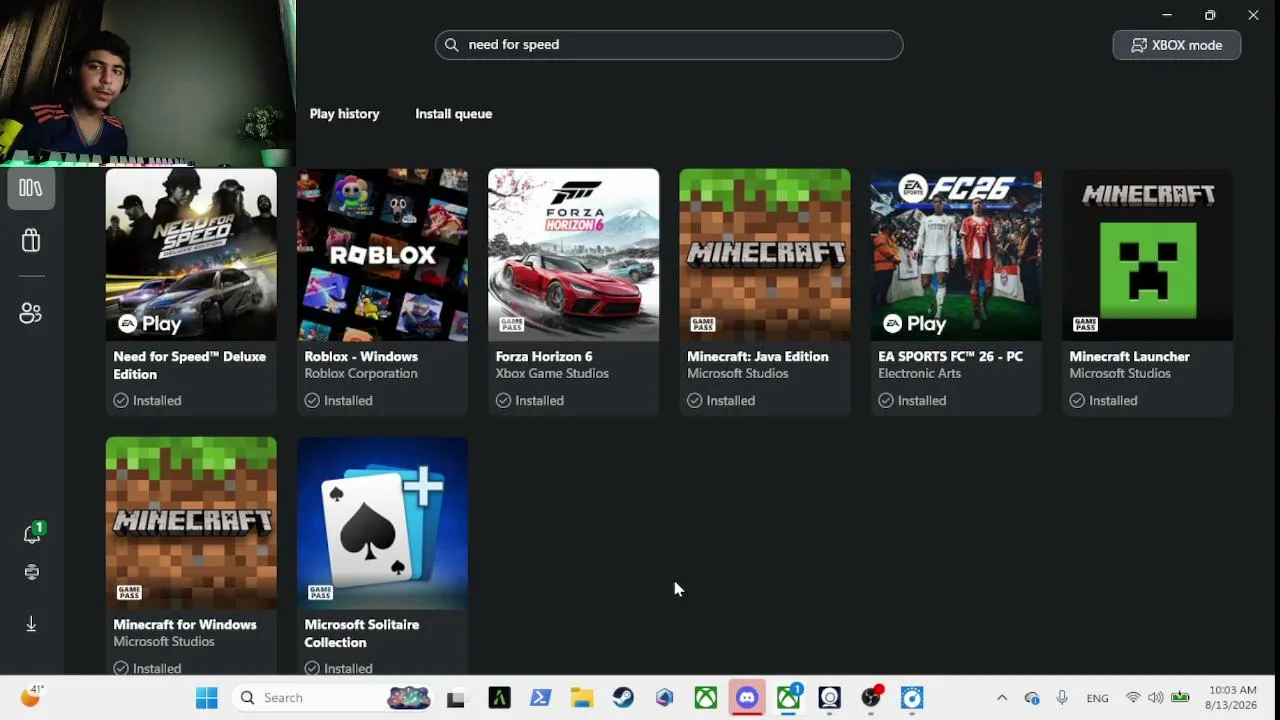Open the downloads arrow icon in sidebar
The width and height of the screenshot is (1280, 720).
[x=31, y=624]
